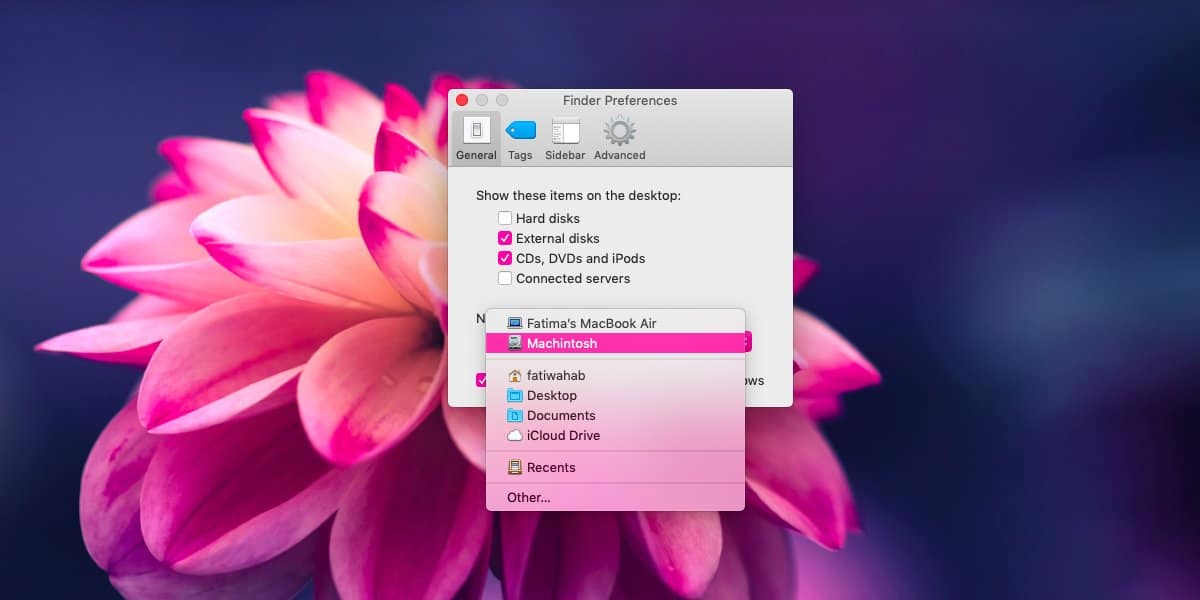Enable the Hard disks checkbox
The image size is (1200, 600).
pyautogui.click(x=505, y=218)
